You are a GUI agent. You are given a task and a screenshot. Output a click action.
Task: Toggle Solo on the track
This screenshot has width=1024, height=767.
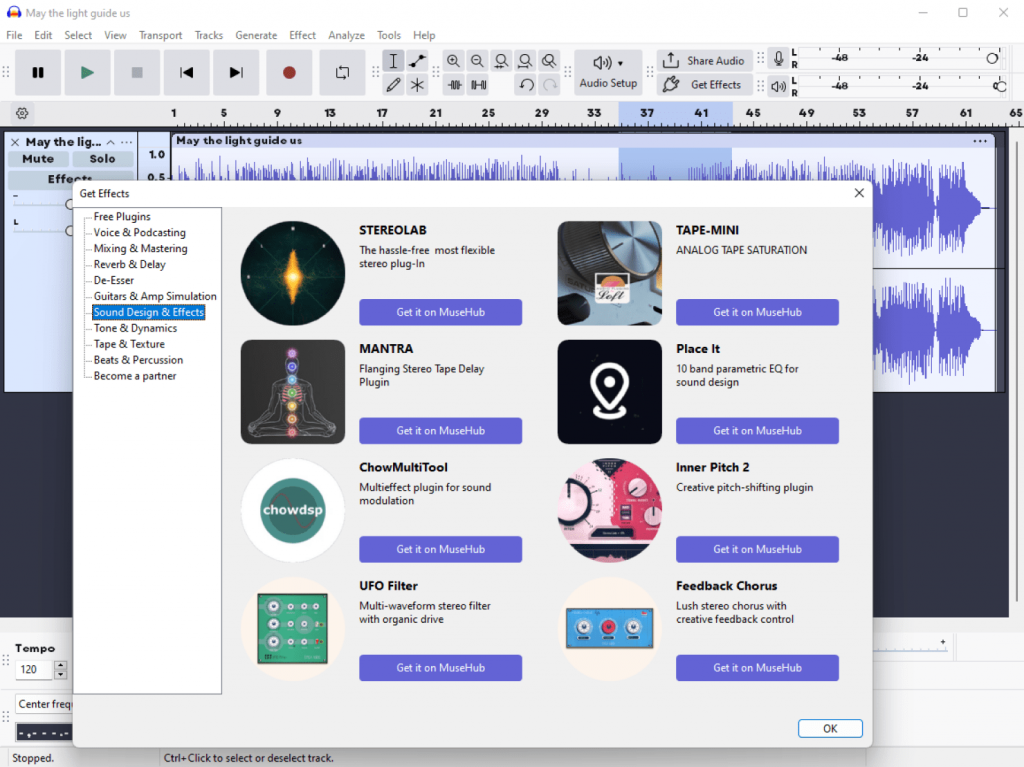(x=102, y=159)
